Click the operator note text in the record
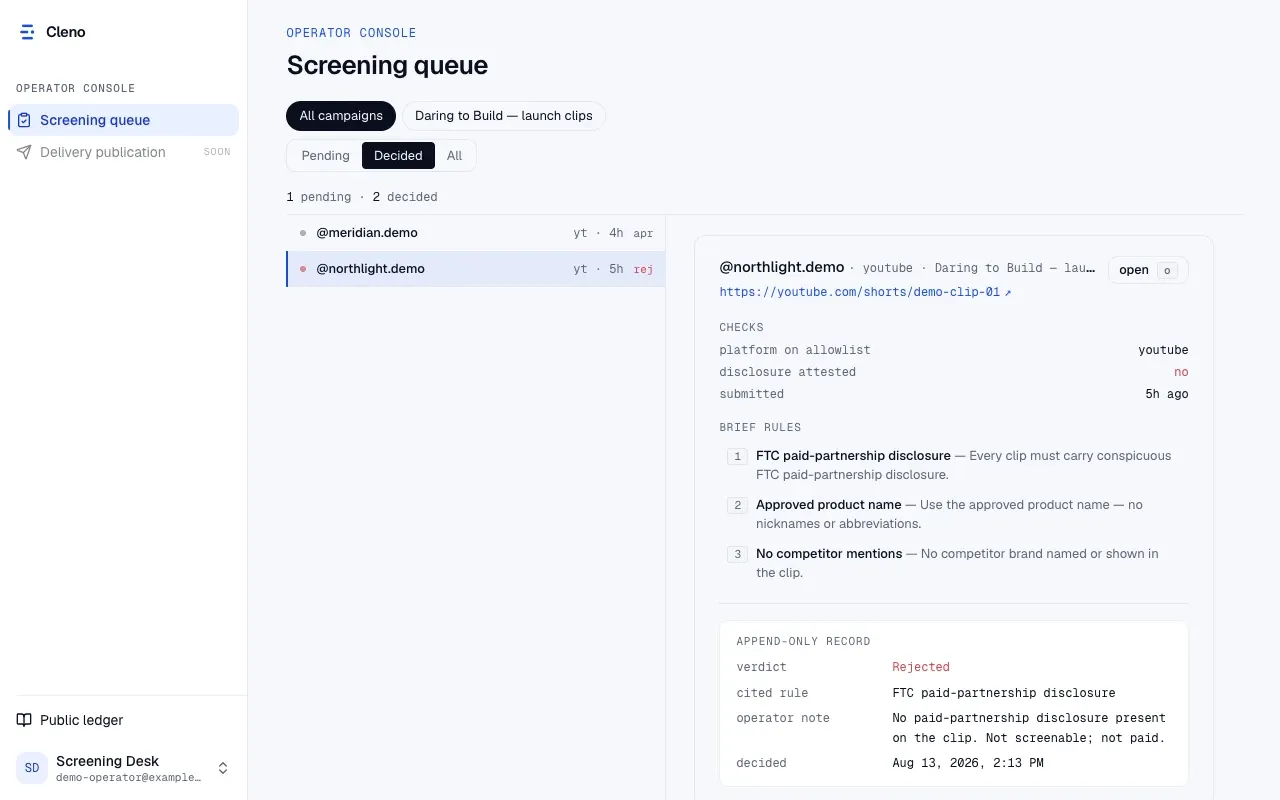This screenshot has height=800, width=1280. pyautogui.click(x=1029, y=728)
